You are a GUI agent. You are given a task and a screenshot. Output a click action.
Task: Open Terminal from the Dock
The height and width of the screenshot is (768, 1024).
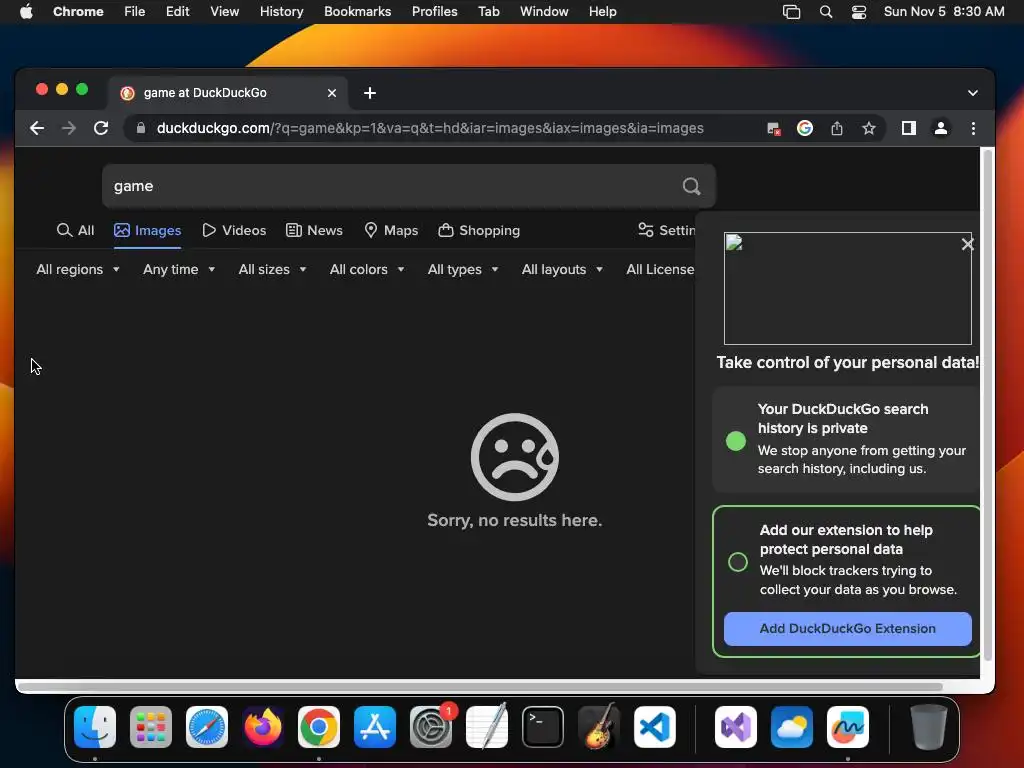click(x=543, y=727)
